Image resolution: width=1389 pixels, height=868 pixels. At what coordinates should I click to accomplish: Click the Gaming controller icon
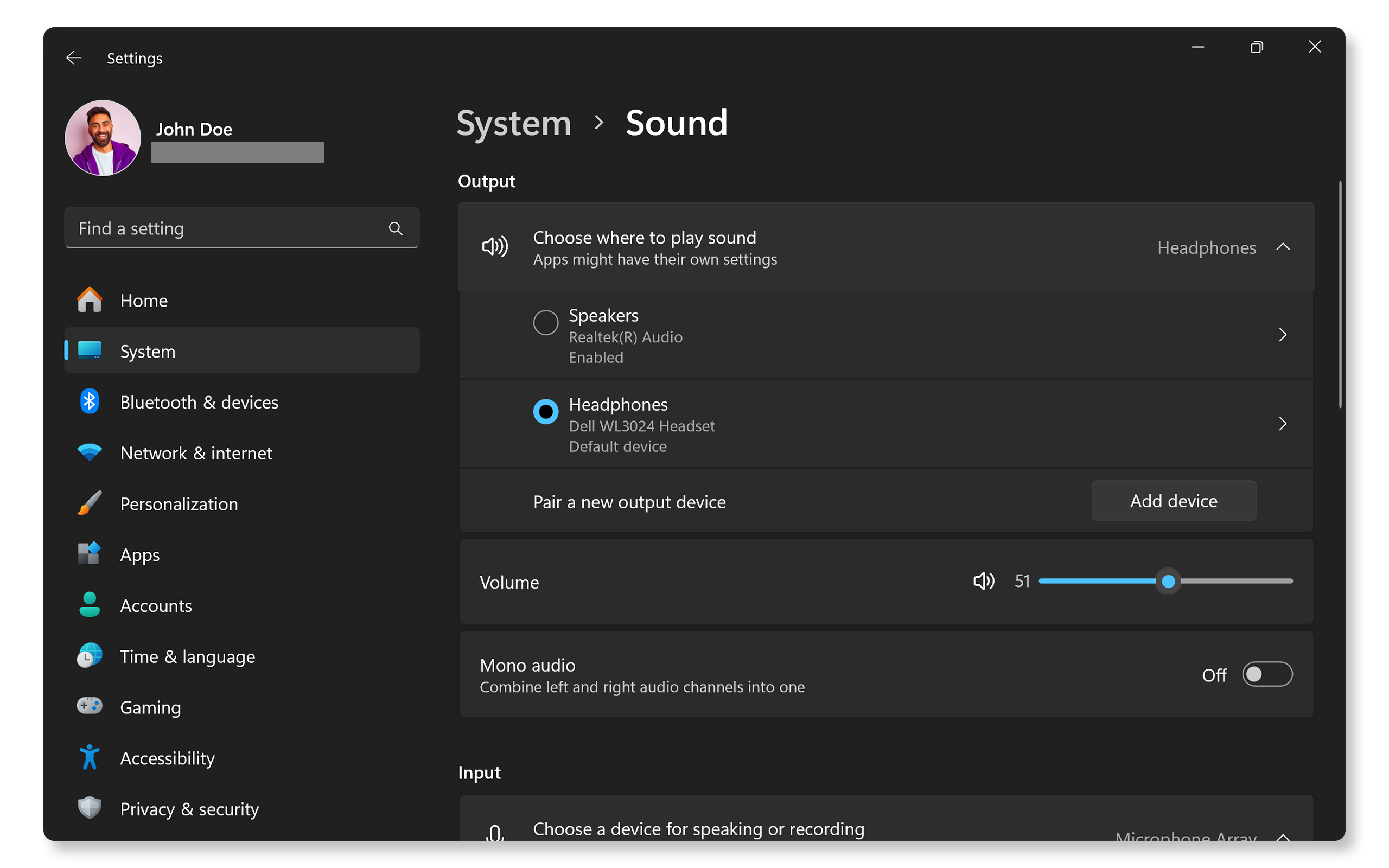pyautogui.click(x=90, y=706)
